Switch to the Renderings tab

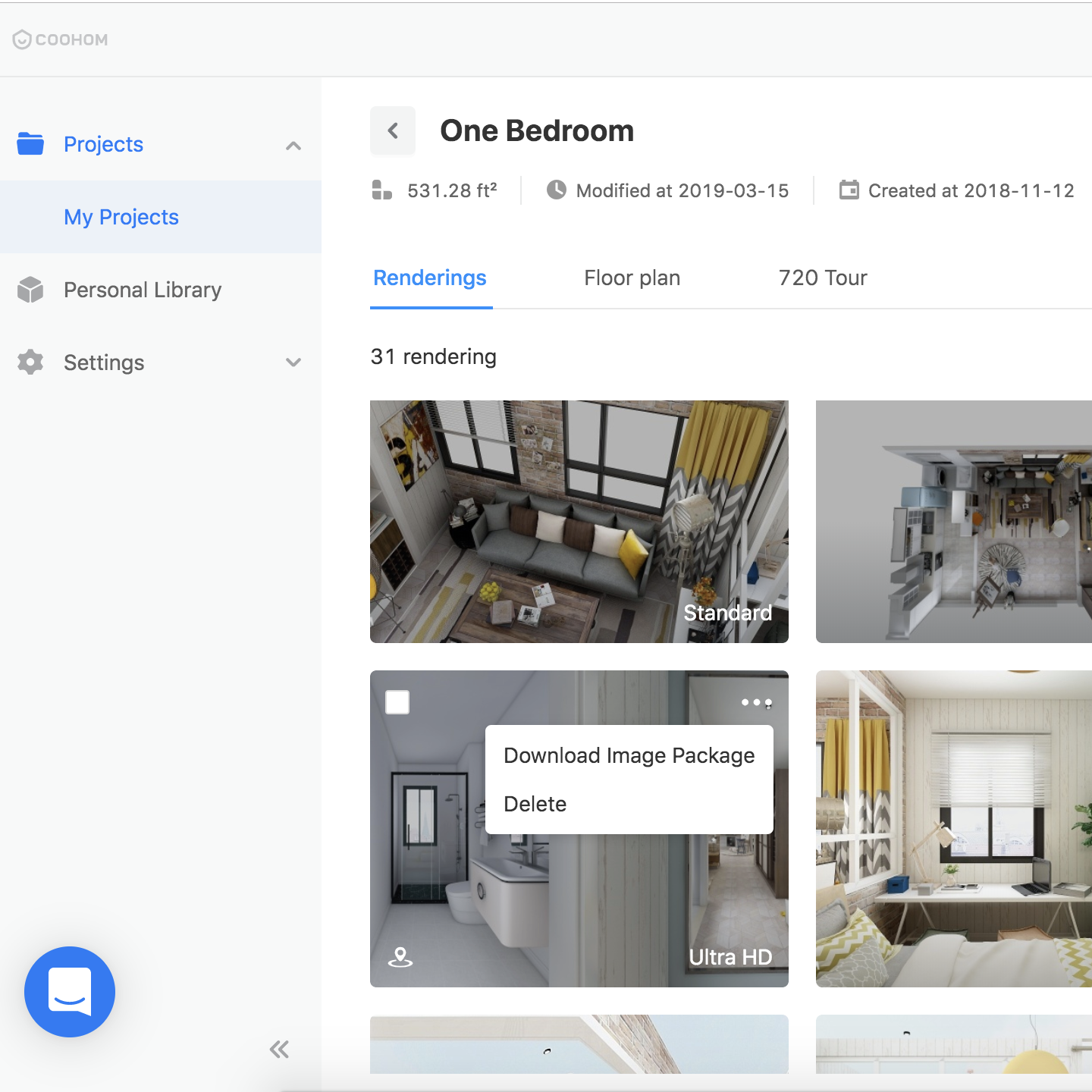pos(430,278)
